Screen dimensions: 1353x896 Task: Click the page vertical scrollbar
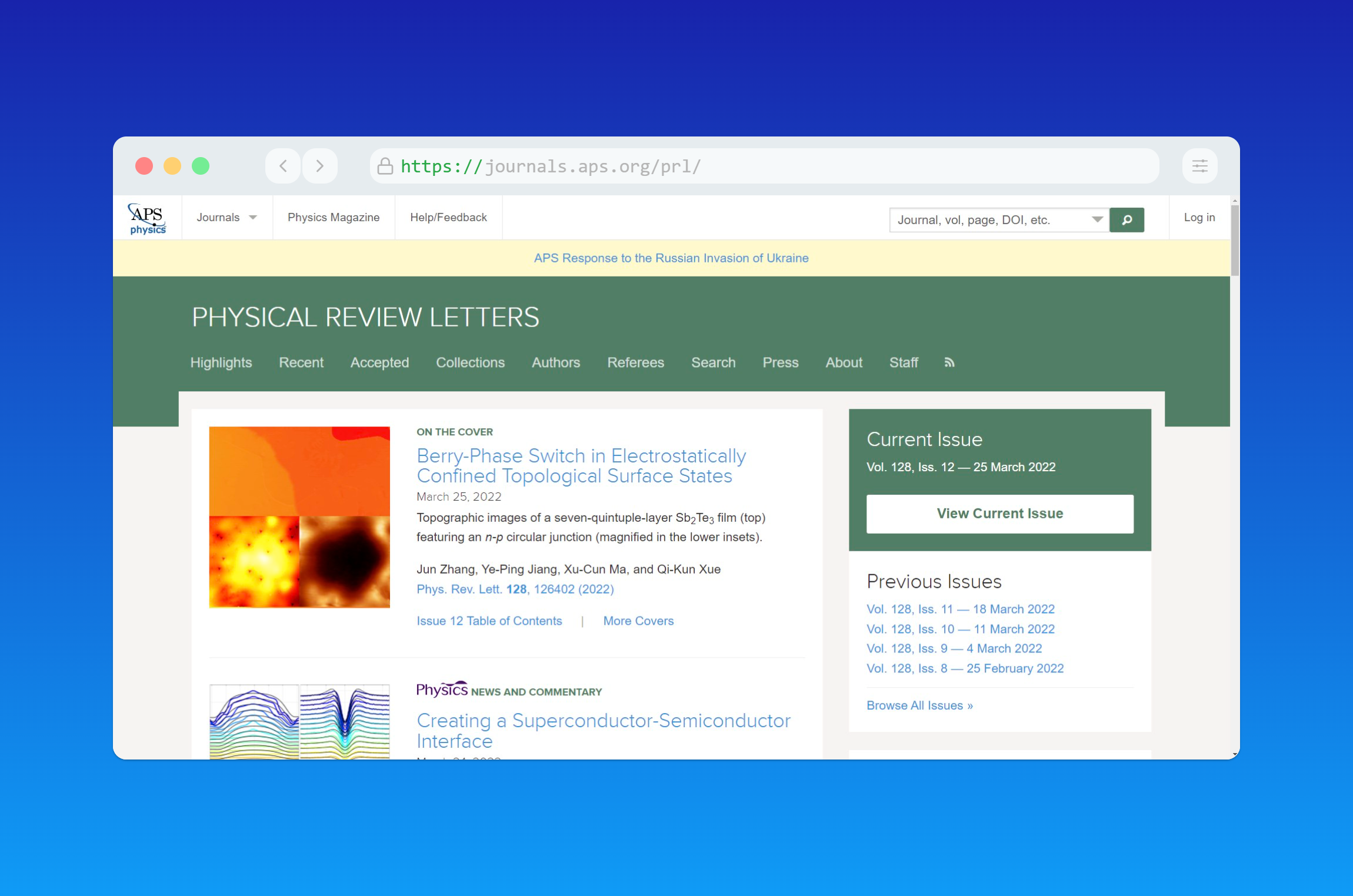(1234, 241)
